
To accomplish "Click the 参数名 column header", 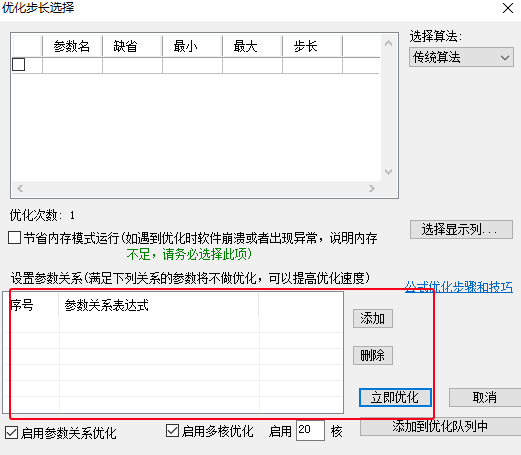I will [72, 46].
